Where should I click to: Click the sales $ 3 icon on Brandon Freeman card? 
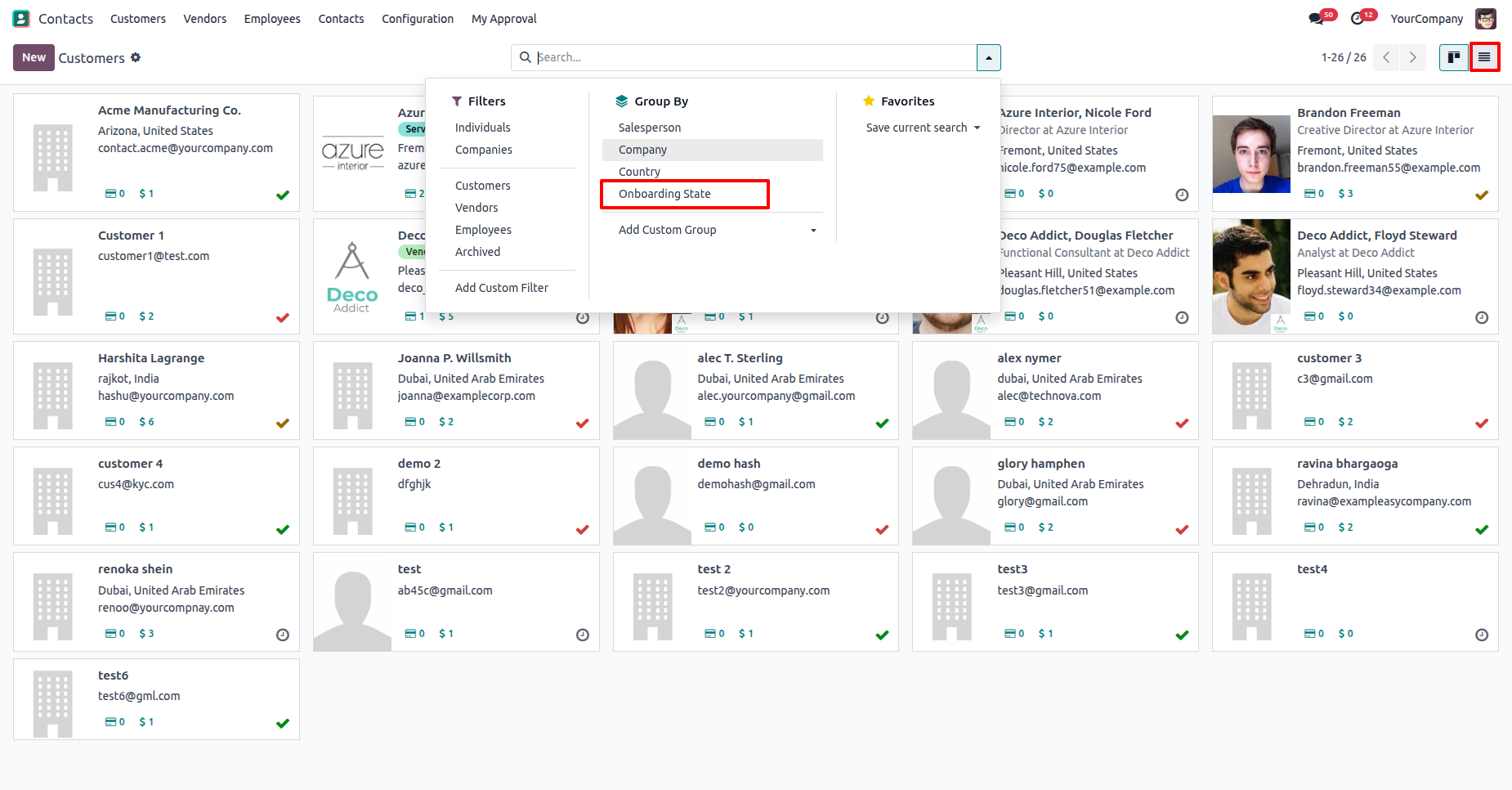click(x=1345, y=194)
